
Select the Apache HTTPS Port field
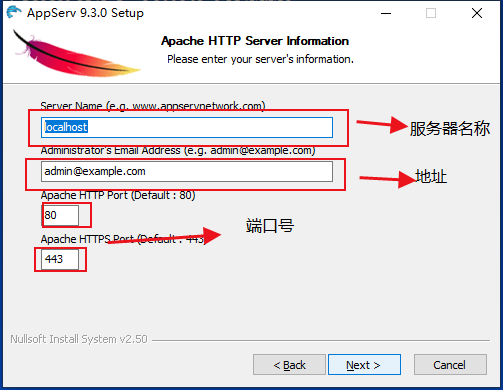60,259
